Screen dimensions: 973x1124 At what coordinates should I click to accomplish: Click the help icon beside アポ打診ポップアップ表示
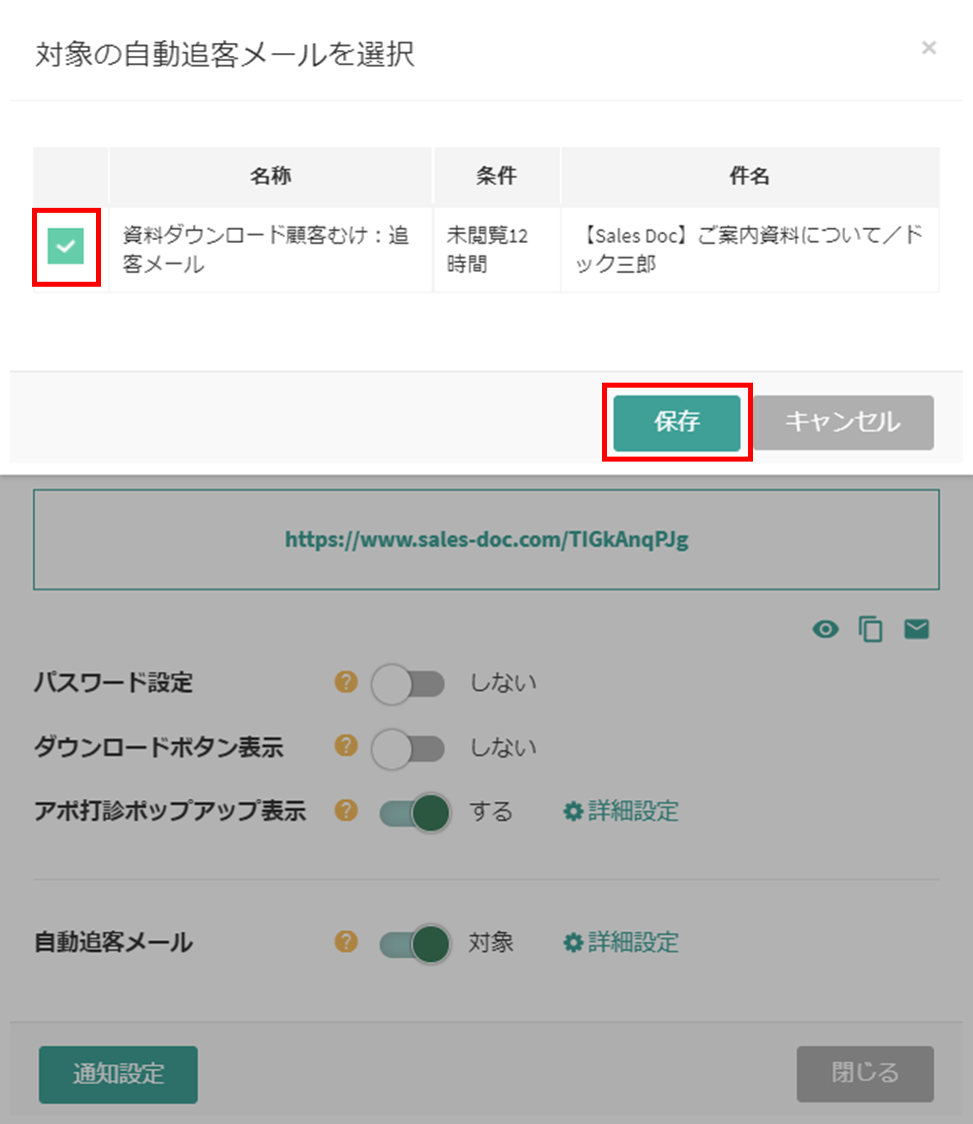(x=345, y=812)
